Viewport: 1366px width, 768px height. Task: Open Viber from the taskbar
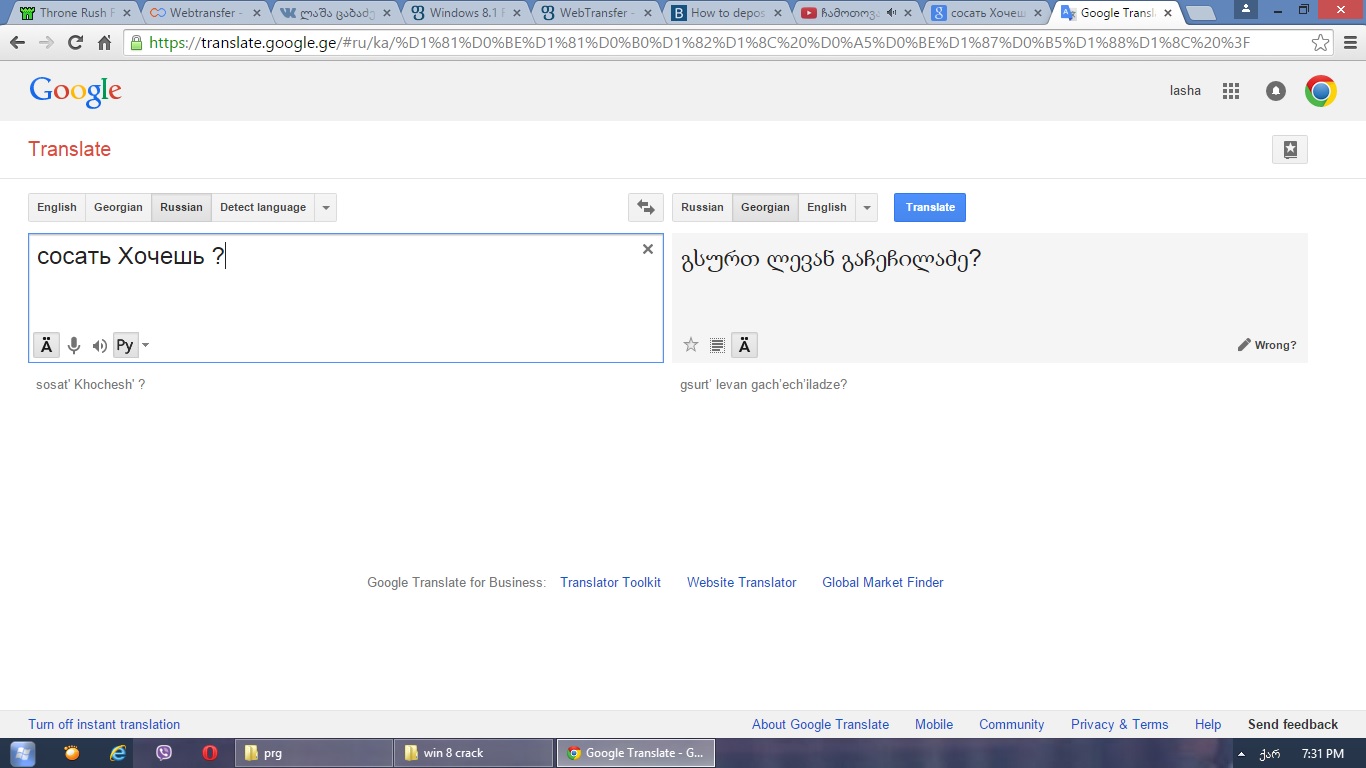coord(164,753)
